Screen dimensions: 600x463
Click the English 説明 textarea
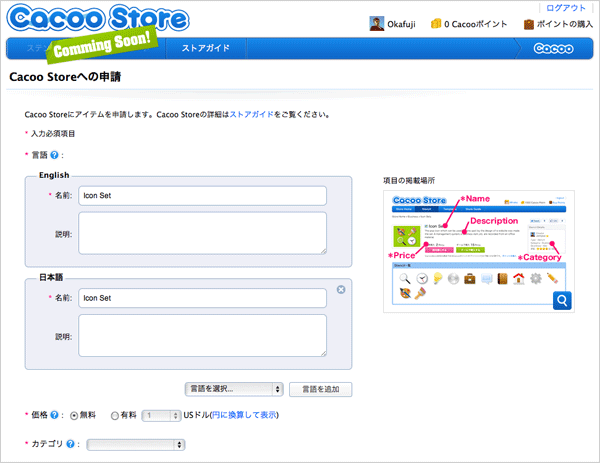[202, 233]
